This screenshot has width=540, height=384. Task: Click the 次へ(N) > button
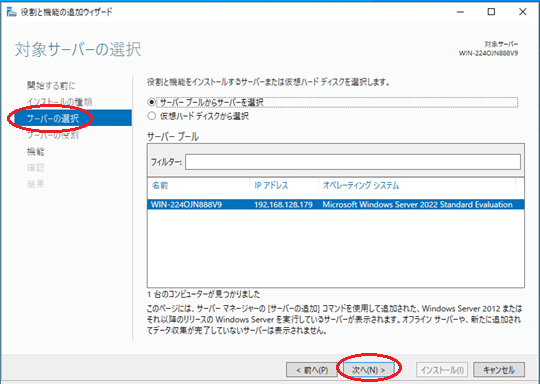tap(368, 370)
